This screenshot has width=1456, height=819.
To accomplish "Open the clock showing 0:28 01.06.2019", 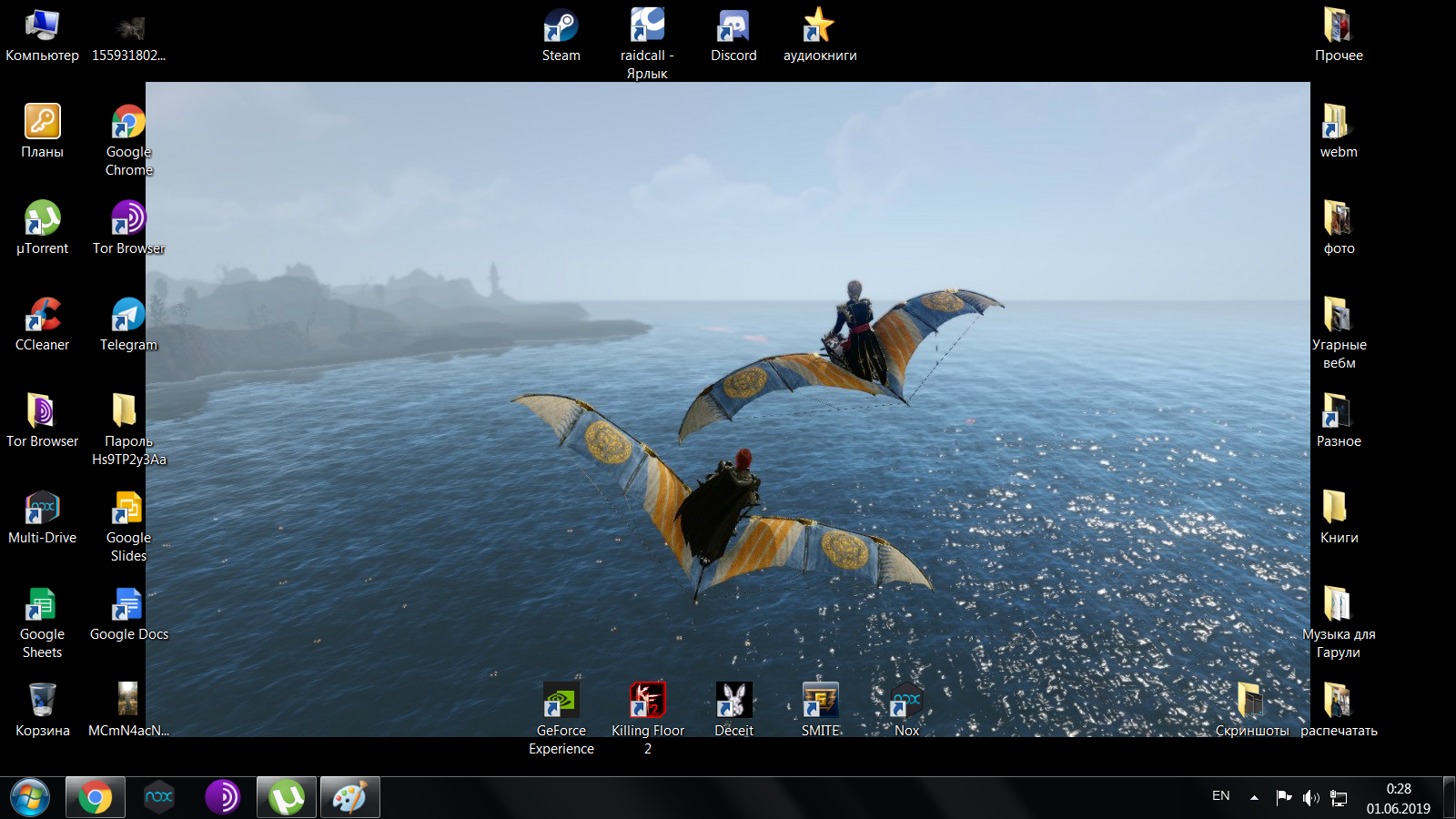I will coord(1399,798).
